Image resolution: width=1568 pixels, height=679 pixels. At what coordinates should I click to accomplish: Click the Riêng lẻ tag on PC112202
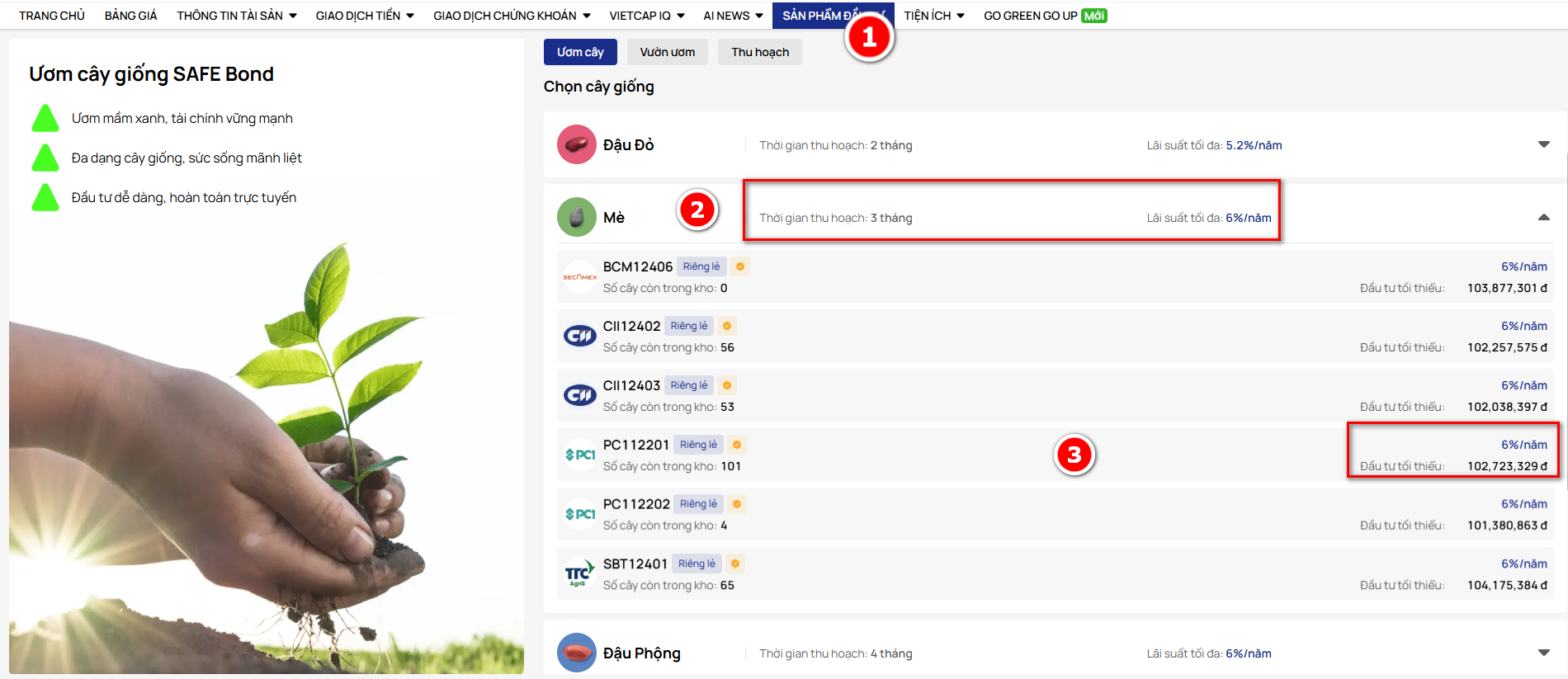[x=698, y=504]
